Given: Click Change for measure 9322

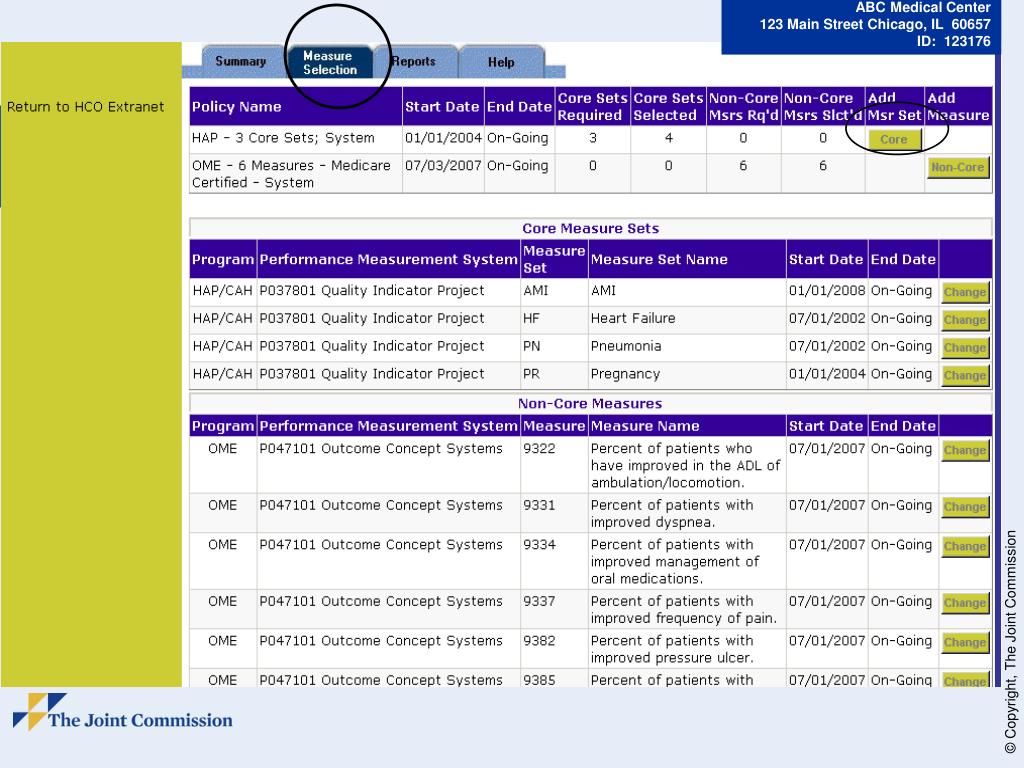Looking at the screenshot, I should (965, 450).
